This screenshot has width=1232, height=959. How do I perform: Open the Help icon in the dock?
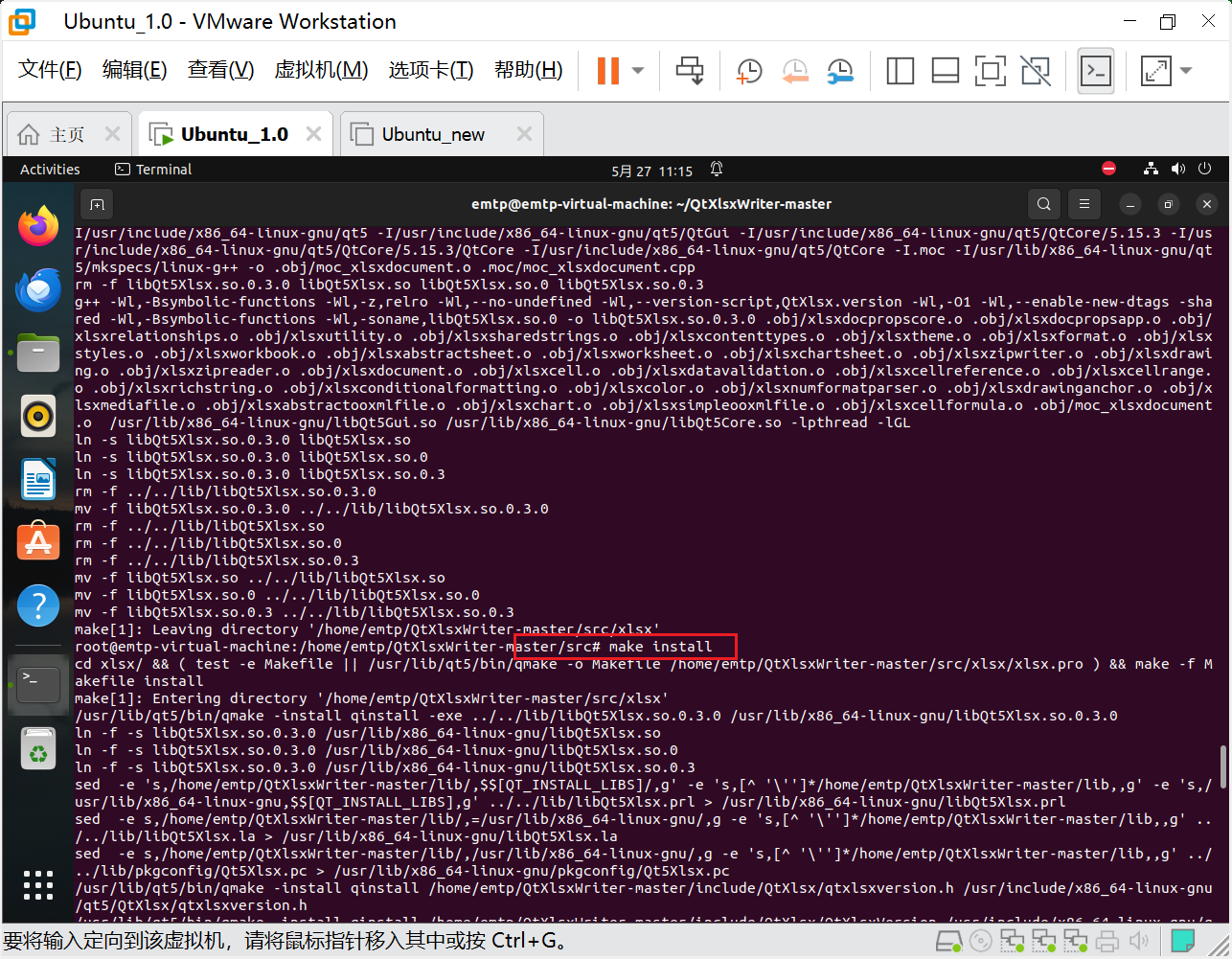[38, 605]
